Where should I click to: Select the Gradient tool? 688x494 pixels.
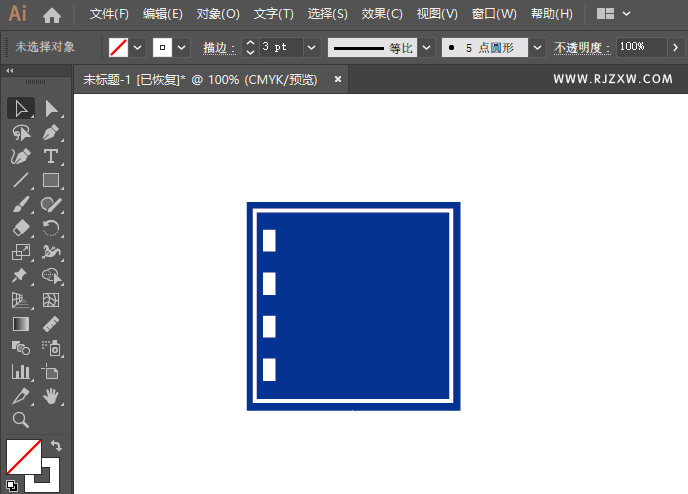(x=20, y=324)
